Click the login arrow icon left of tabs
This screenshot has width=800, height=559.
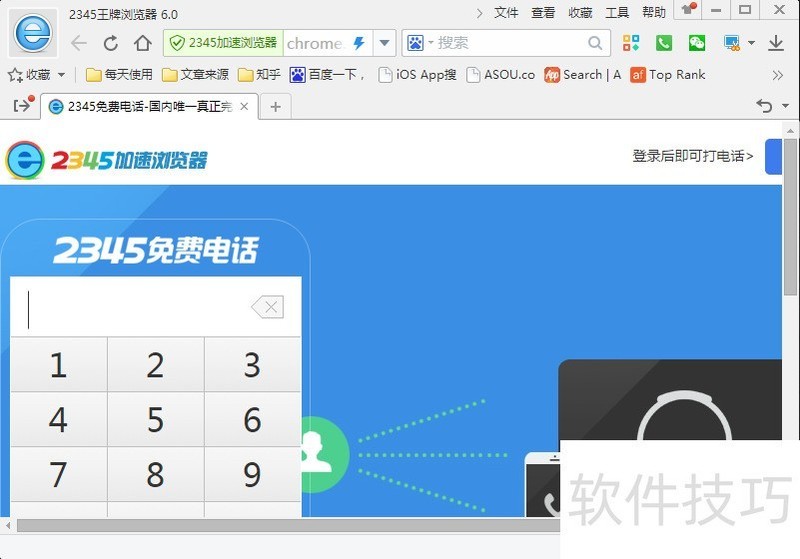(x=22, y=106)
